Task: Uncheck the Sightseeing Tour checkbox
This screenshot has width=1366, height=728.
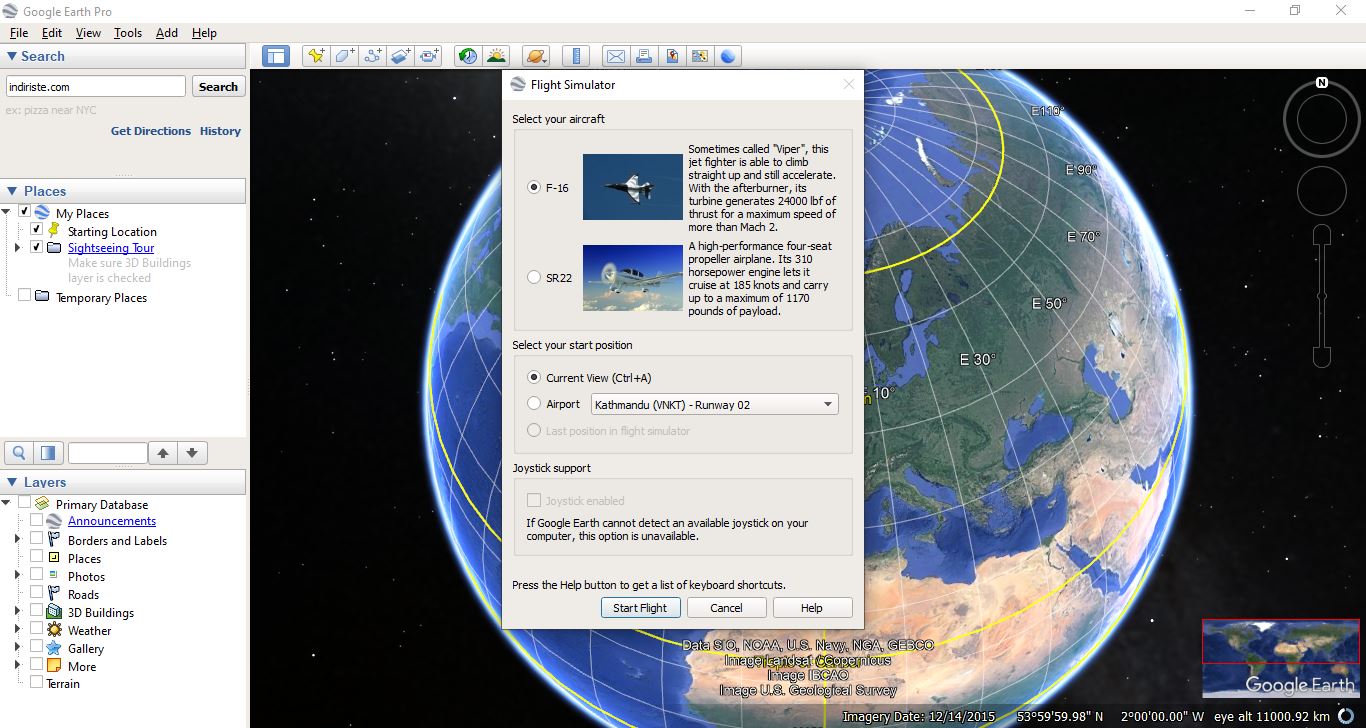Action: pyautogui.click(x=37, y=247)
